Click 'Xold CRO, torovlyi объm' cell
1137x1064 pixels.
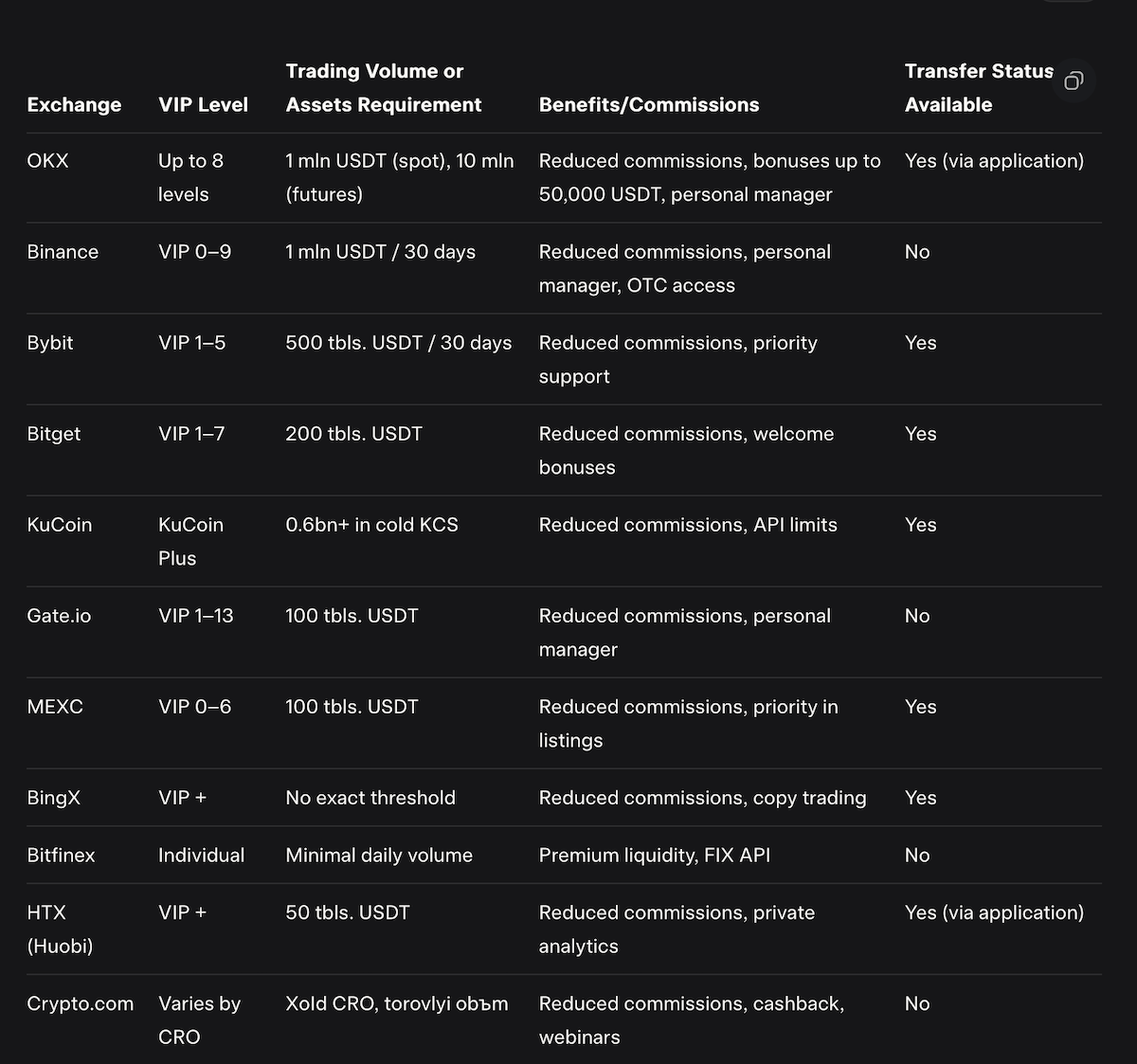click(397, 1003)
